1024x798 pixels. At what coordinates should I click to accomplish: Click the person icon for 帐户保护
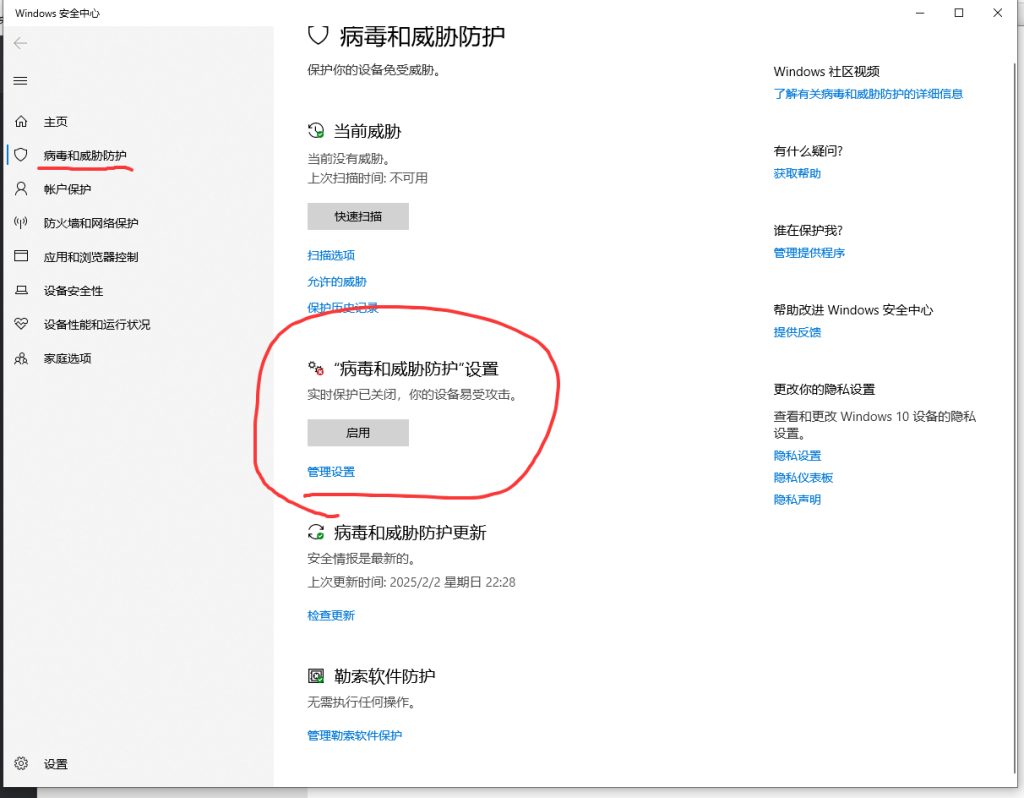click(x=21, y=189)
